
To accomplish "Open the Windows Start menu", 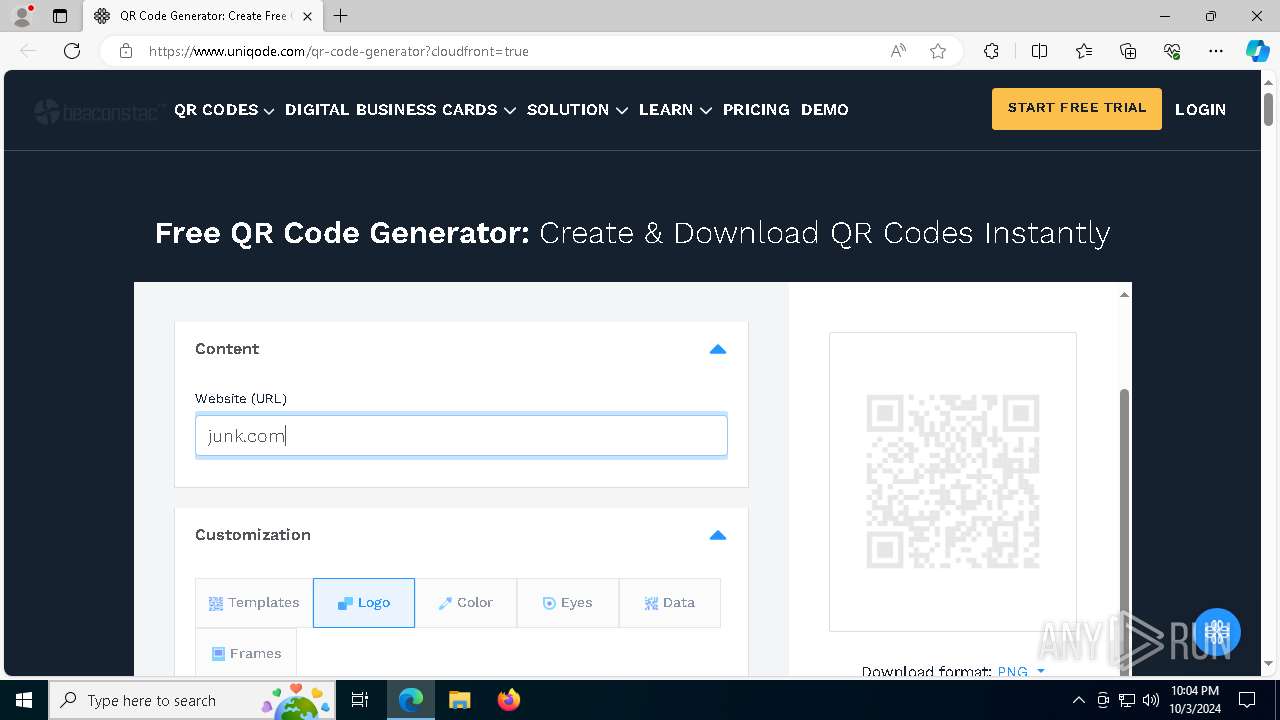I will click(x=24, y=700).
